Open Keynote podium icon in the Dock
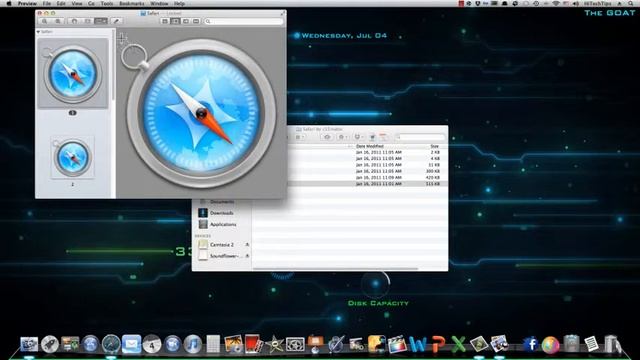 (x=315, y=344)
